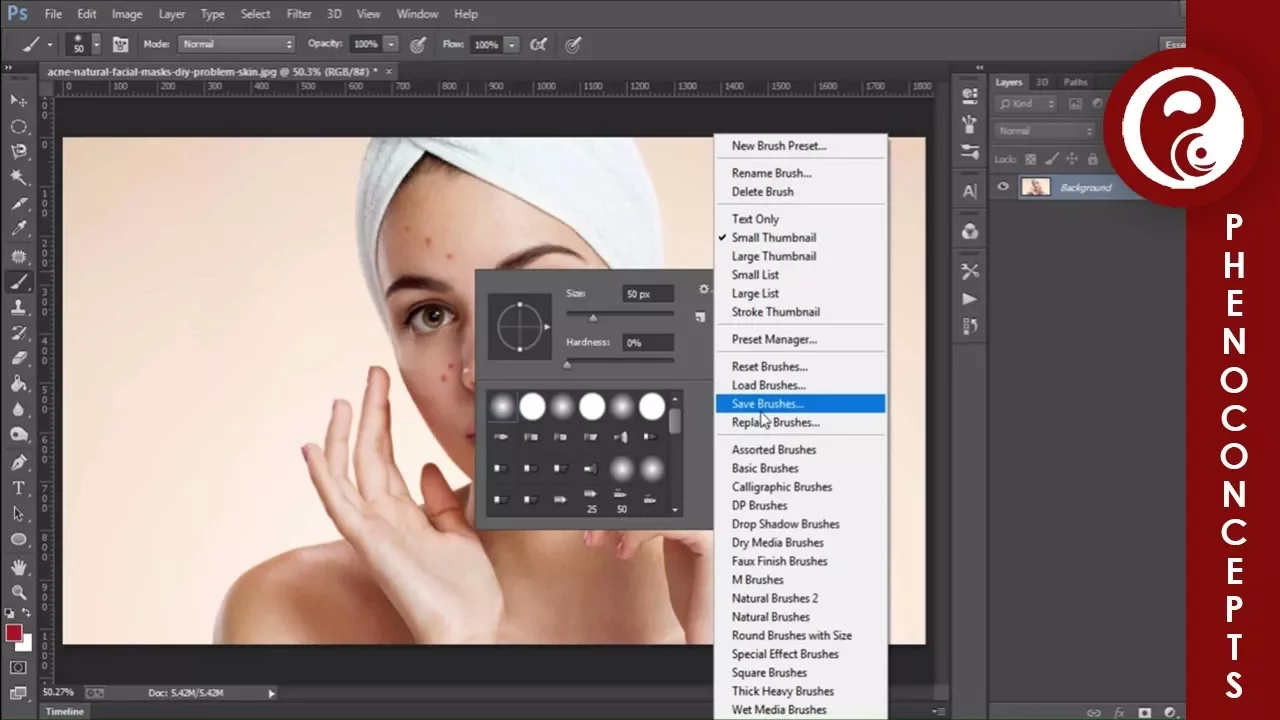This screenshot has height=720, width=1280.
Task: Hide the Background layer eye icon
Action: [x=1003, y=187]
